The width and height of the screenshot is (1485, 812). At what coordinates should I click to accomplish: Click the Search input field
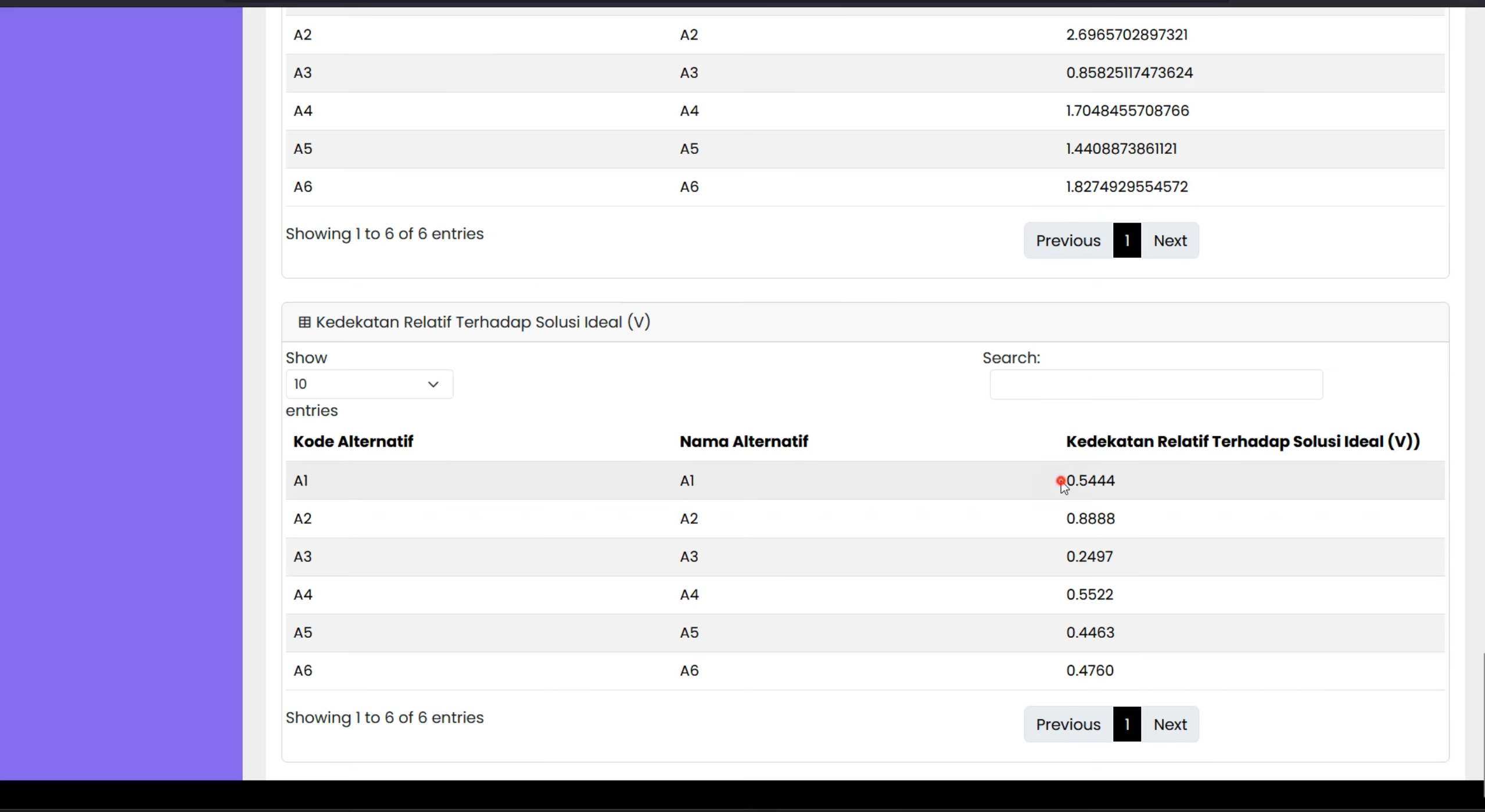point(1156,385)
